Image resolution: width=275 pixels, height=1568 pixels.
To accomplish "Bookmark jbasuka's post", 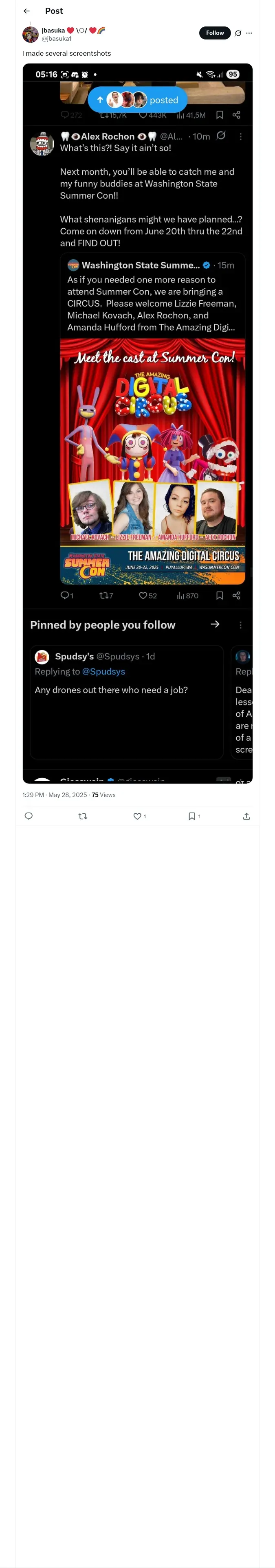I will pos(192,816).
